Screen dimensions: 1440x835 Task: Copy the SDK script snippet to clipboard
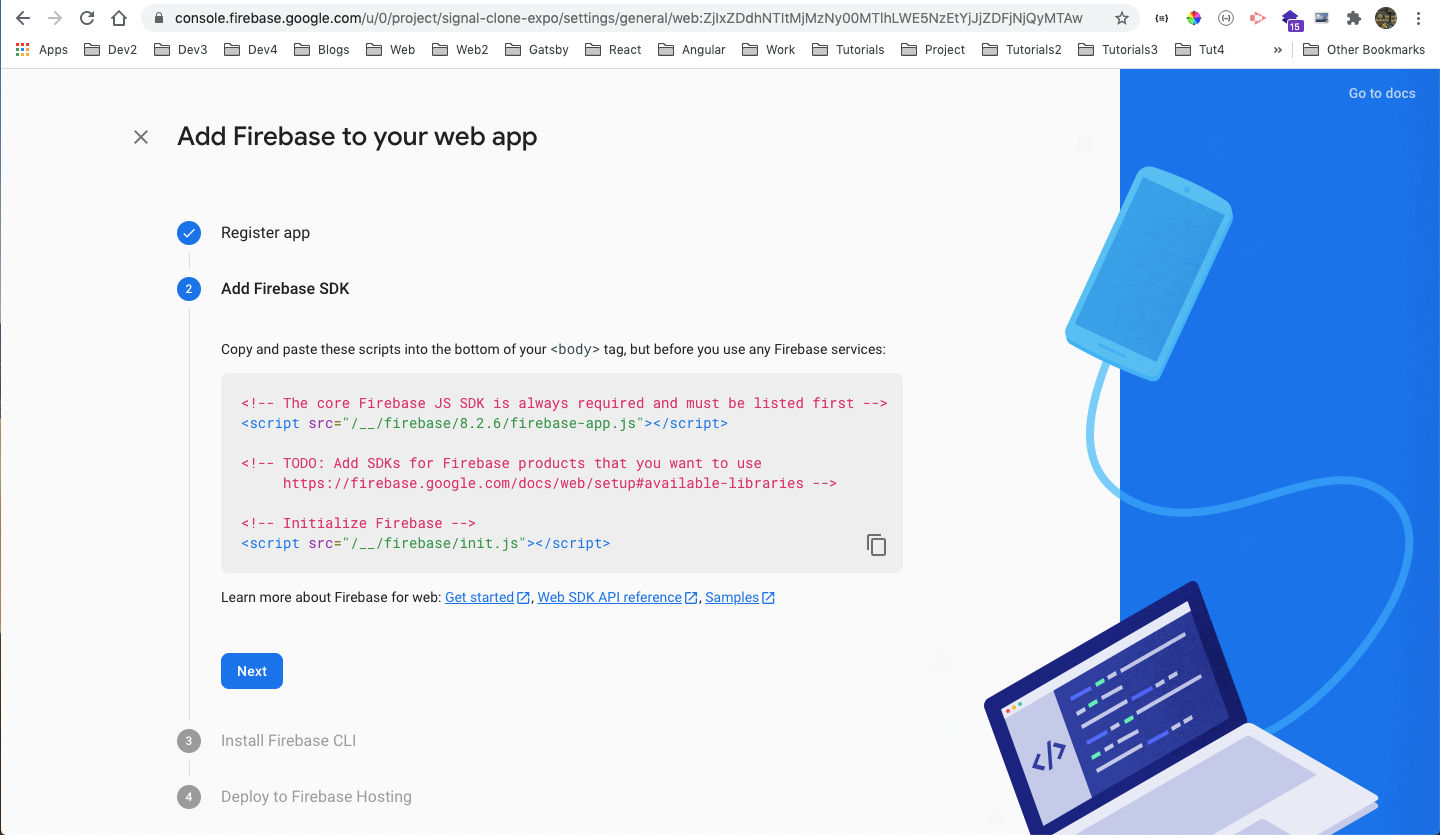click(x=876, y=545)
